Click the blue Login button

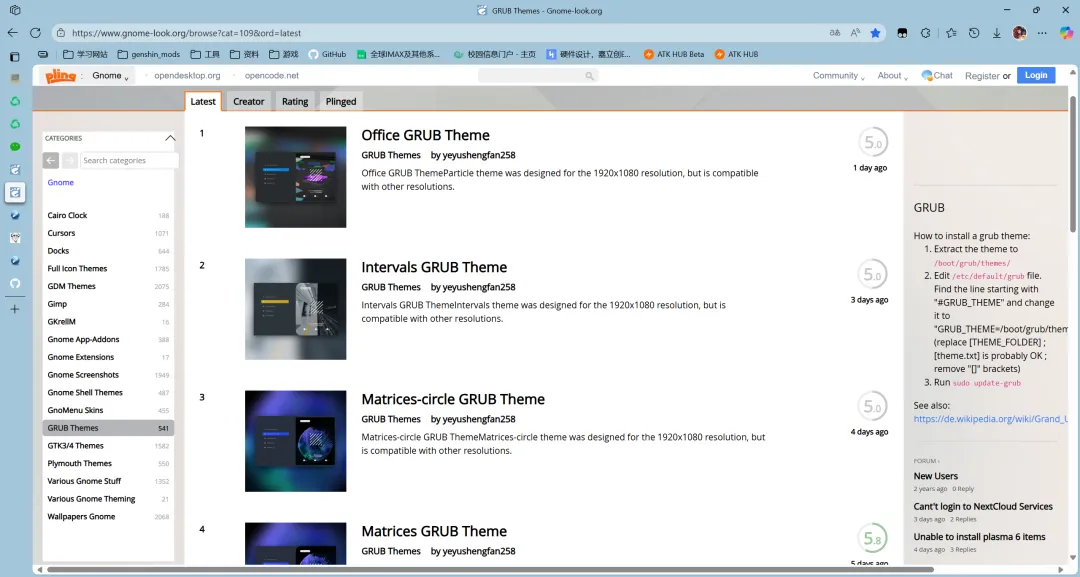coord(1036,76)
